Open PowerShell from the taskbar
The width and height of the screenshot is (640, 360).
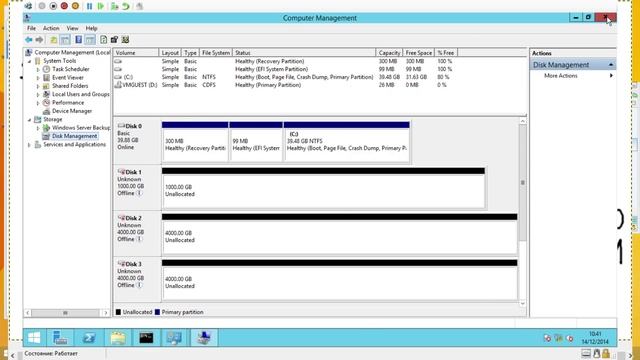89,338
